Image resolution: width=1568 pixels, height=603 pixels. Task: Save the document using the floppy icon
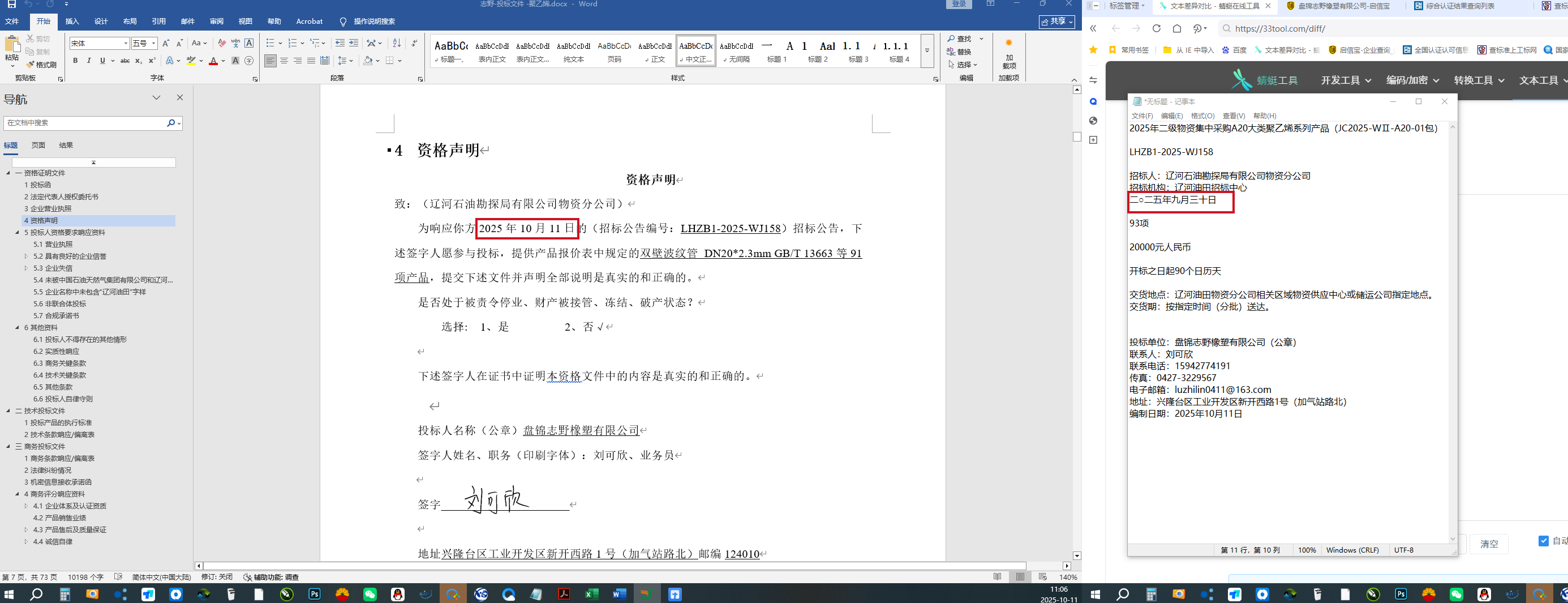tap(11, 5)
